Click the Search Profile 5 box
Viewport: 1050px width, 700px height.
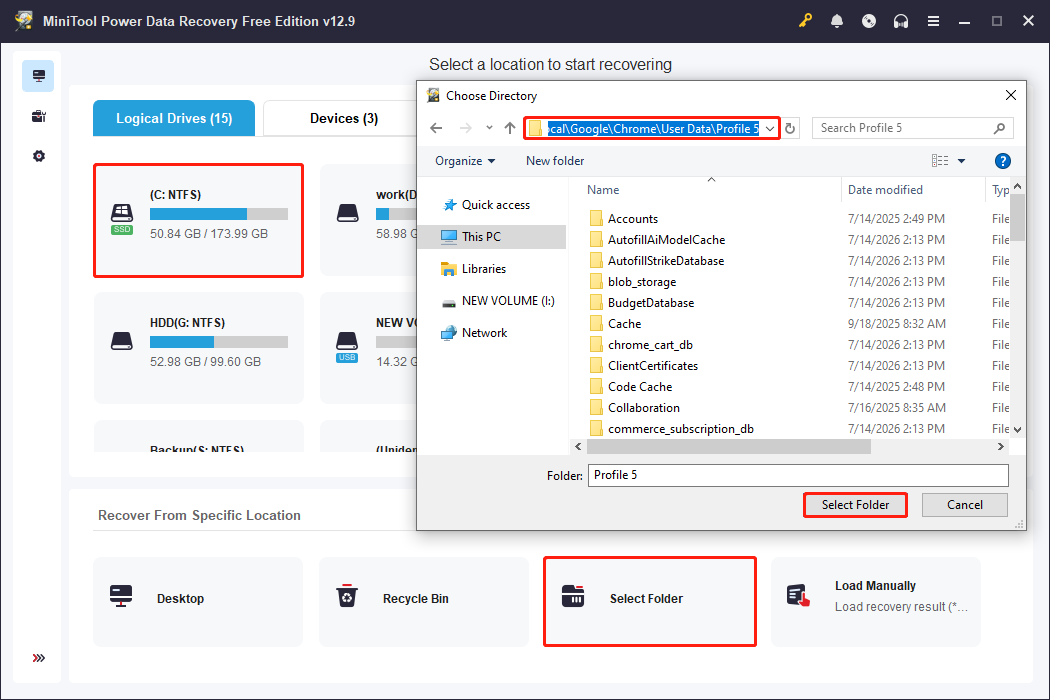point(912,128)
